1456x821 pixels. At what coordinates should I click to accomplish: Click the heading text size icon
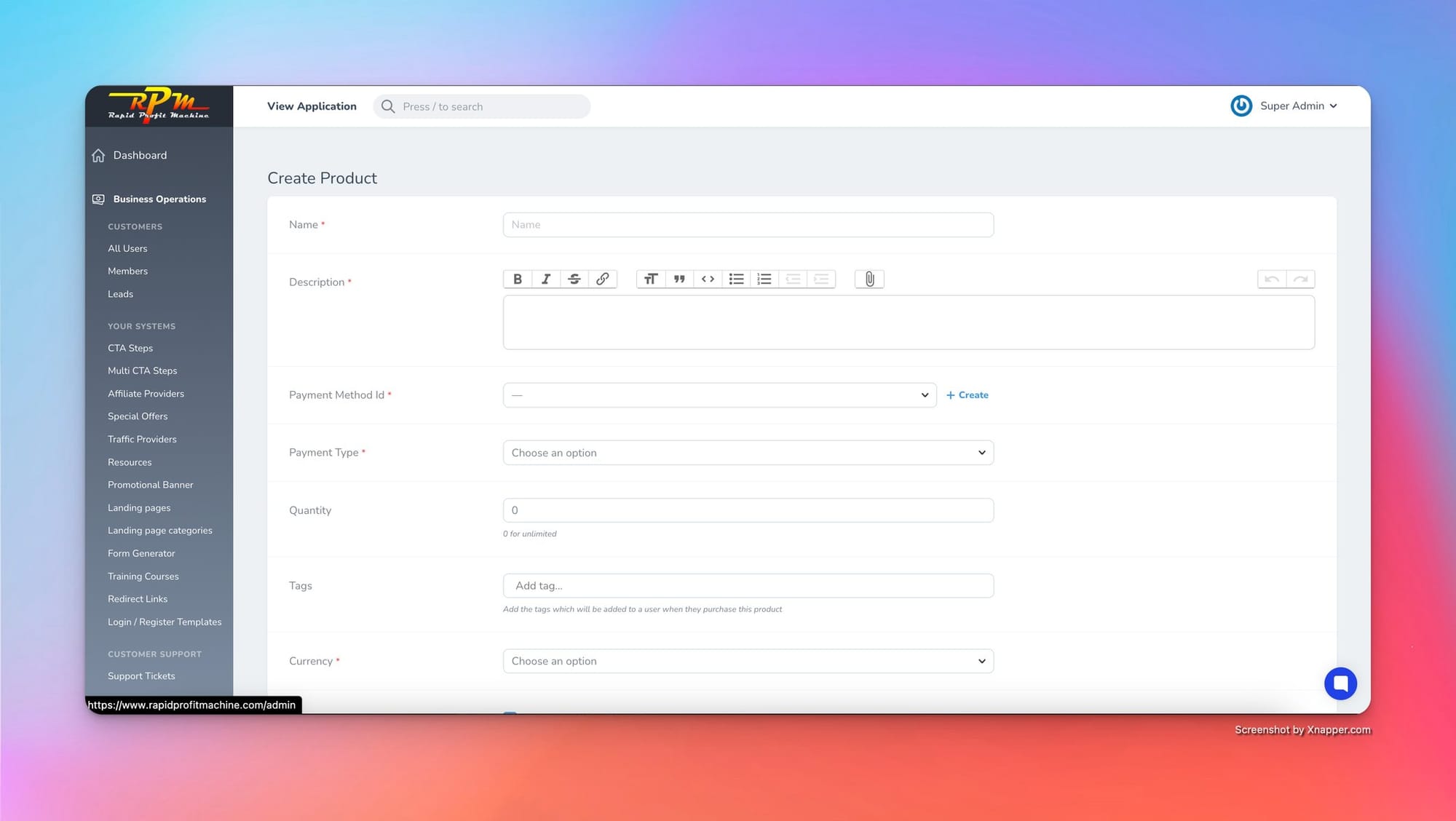pos(651,279)
